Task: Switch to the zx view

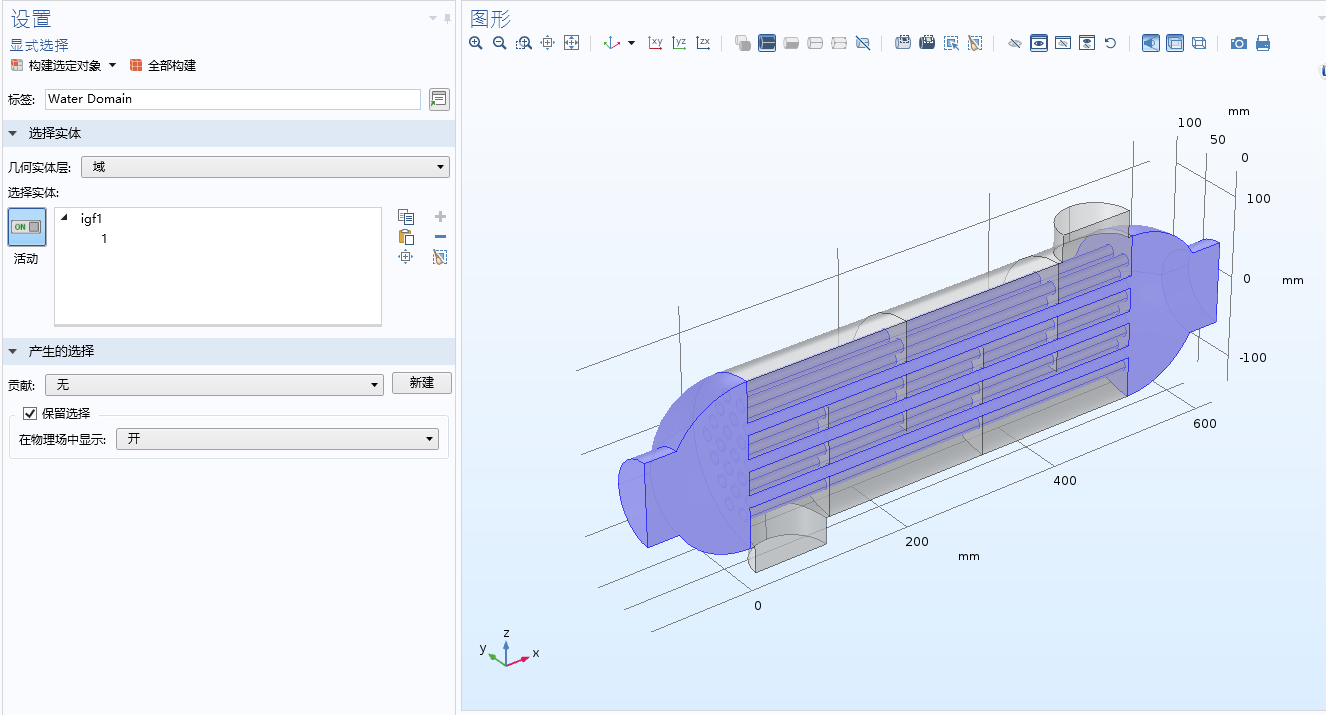Action: click(x=704, y=43)
